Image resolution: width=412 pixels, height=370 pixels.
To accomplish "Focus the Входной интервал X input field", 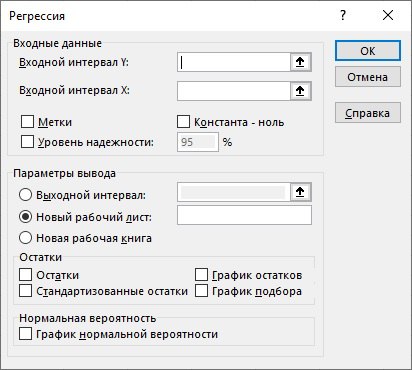I will tap(234, 91).
